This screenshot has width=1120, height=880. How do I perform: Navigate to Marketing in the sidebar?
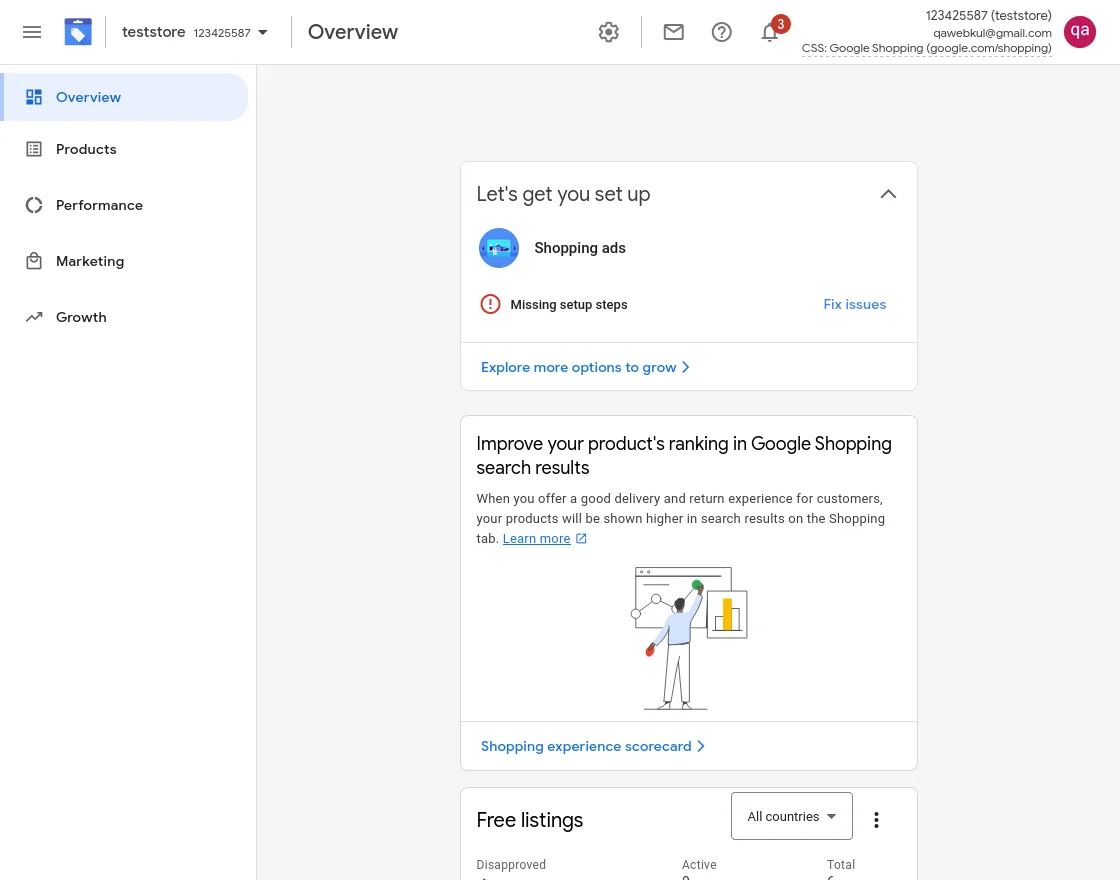90,261
